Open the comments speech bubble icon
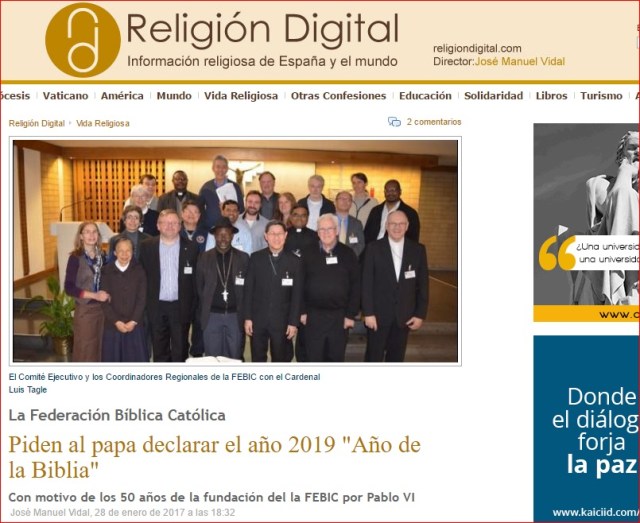Image resolution: width=640 pixels, height=523 pixels. point(394,122)
